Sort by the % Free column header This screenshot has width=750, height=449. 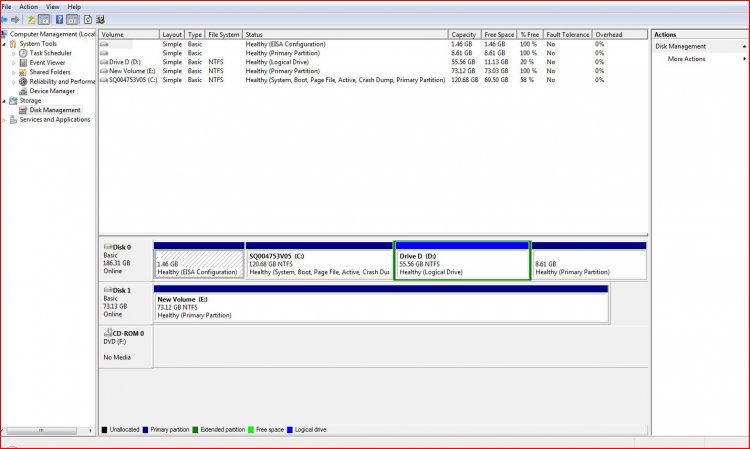point(530,34)
